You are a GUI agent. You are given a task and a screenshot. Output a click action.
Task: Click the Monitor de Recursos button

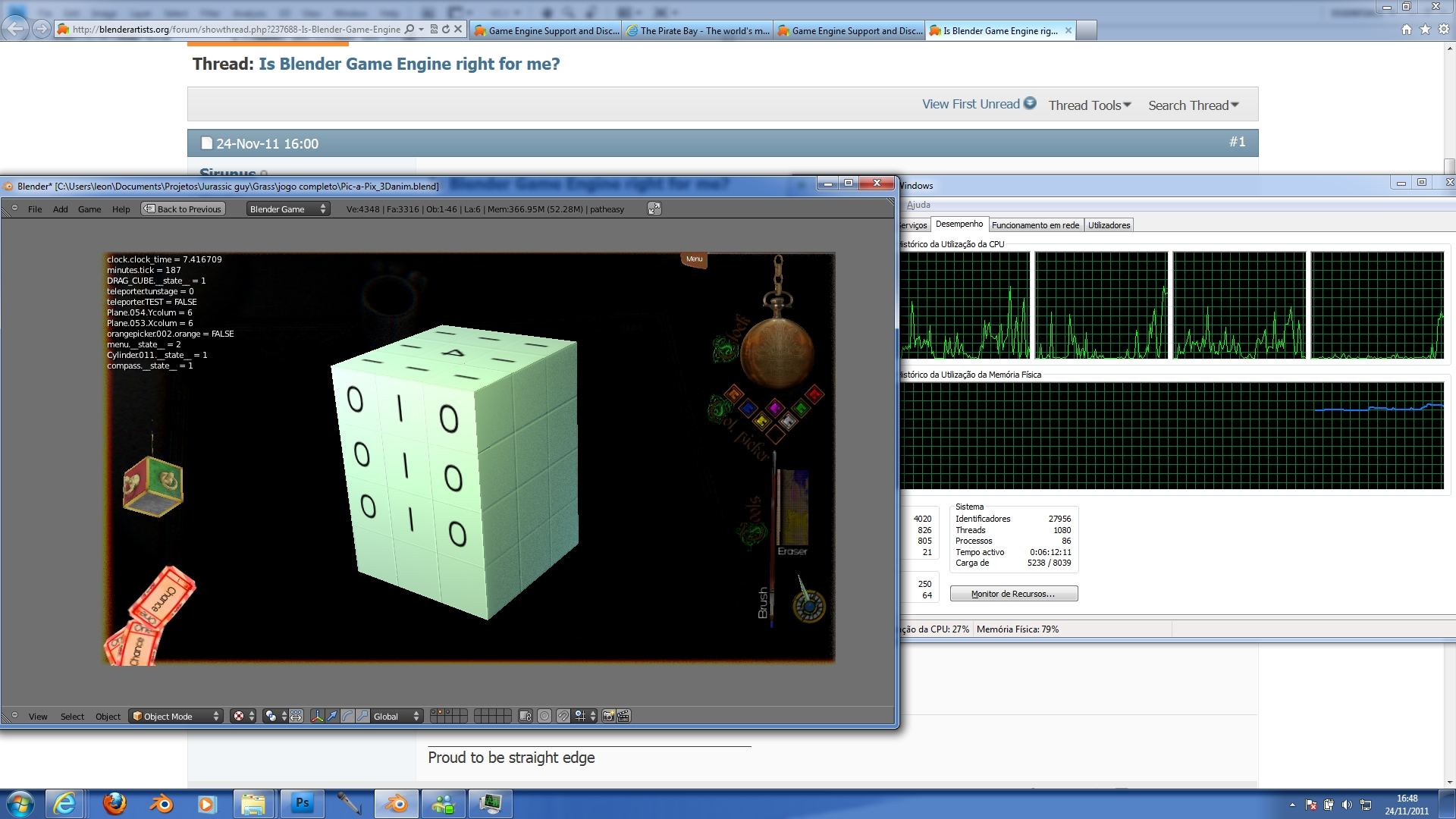click(1013, 594)
